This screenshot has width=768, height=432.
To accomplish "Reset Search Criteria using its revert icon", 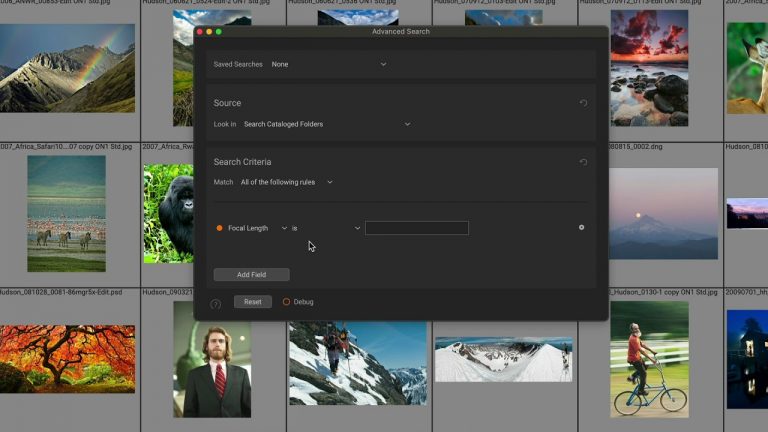I will click(583, 162).
